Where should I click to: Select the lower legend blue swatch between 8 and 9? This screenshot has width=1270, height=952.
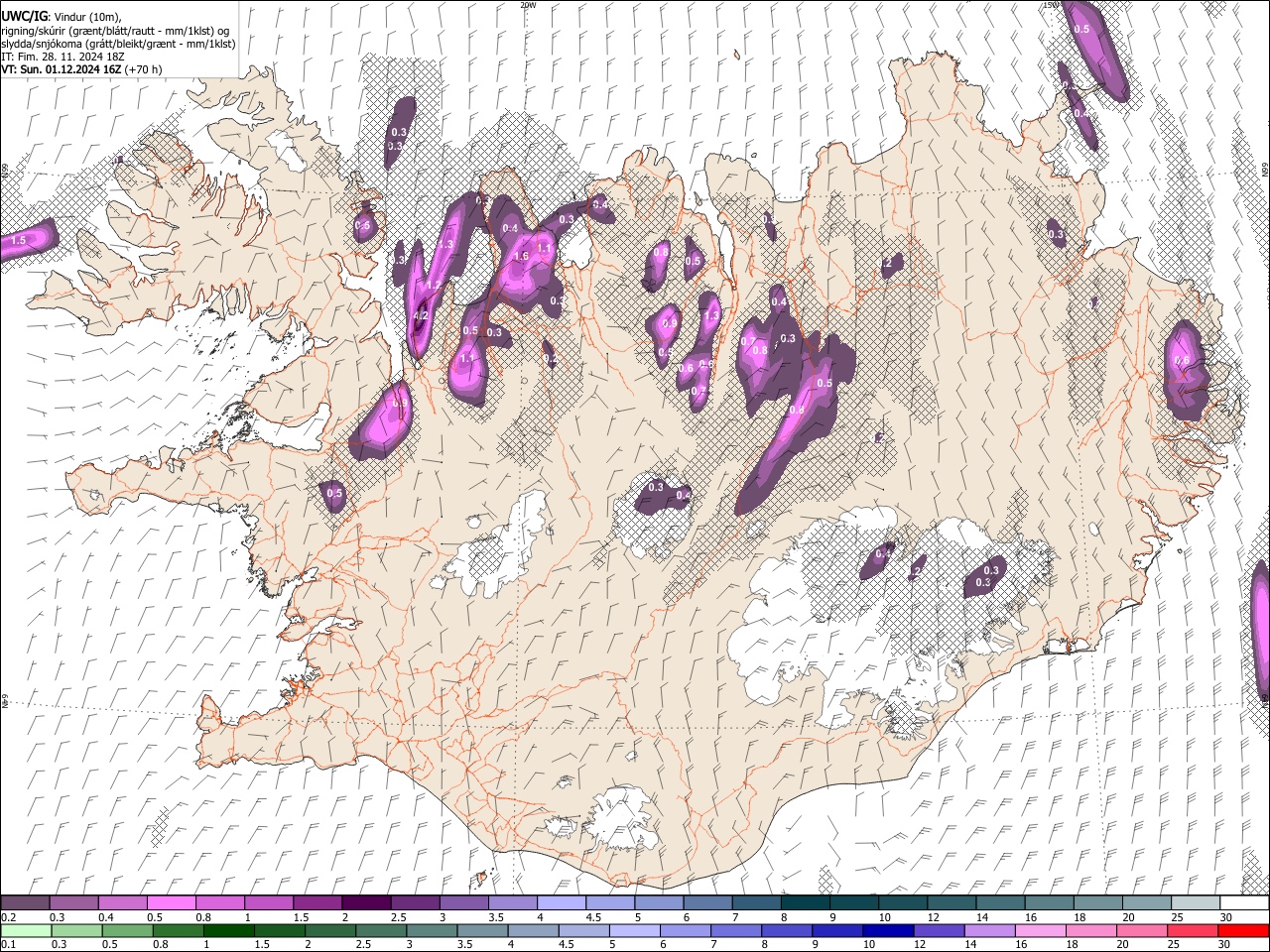coord(787,930)
